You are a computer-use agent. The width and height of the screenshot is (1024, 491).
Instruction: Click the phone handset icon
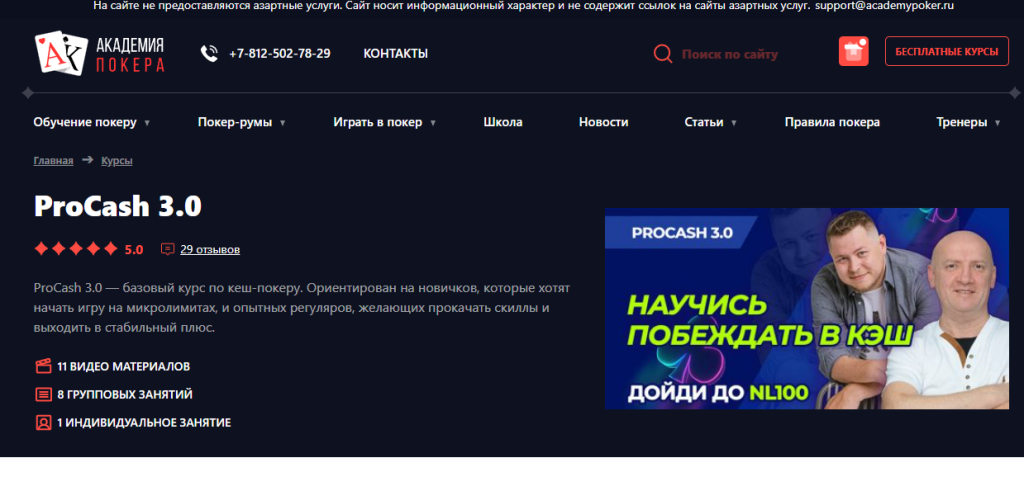[x=209, y=54]
